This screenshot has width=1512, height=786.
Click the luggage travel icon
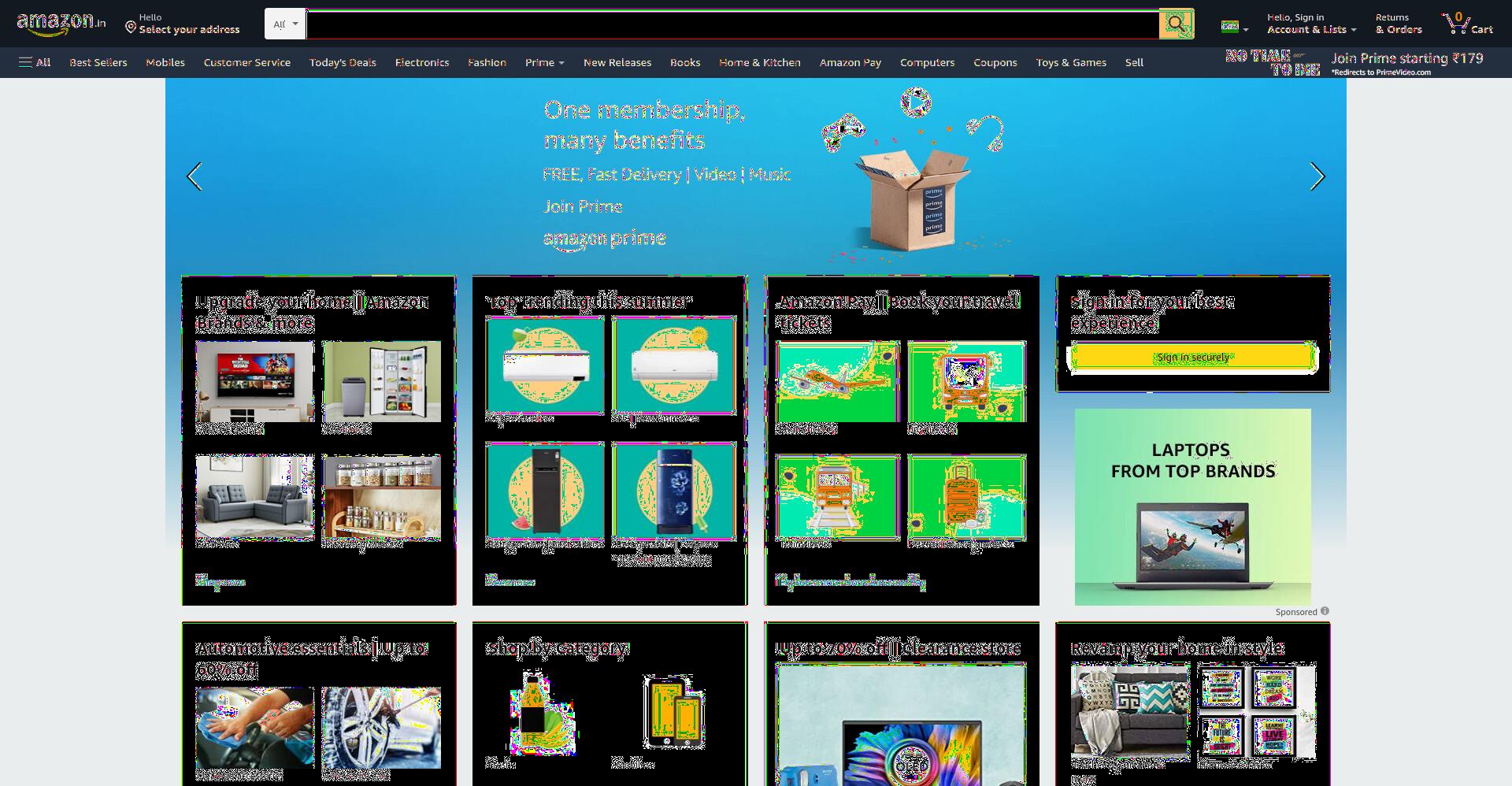click(966, 498)
